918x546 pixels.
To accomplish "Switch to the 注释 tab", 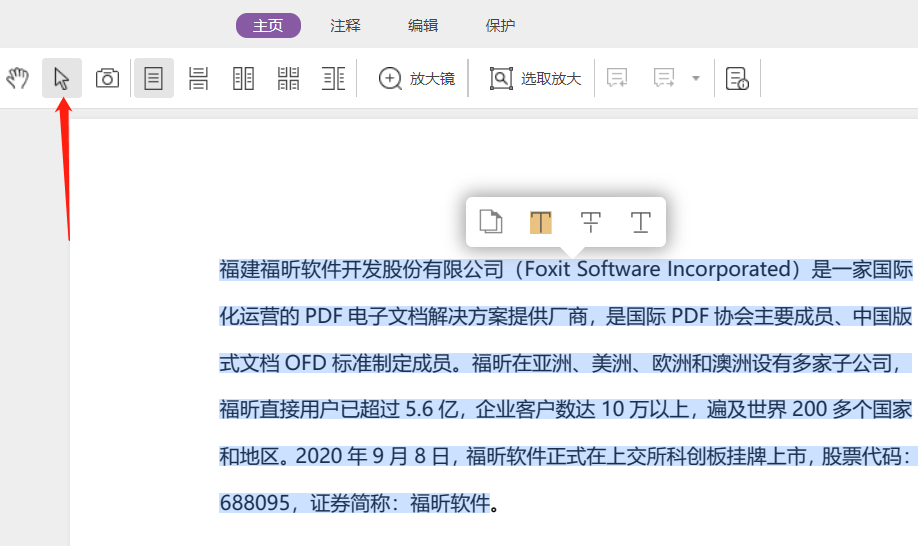I will pyautogui.click(x=345, y=25).
